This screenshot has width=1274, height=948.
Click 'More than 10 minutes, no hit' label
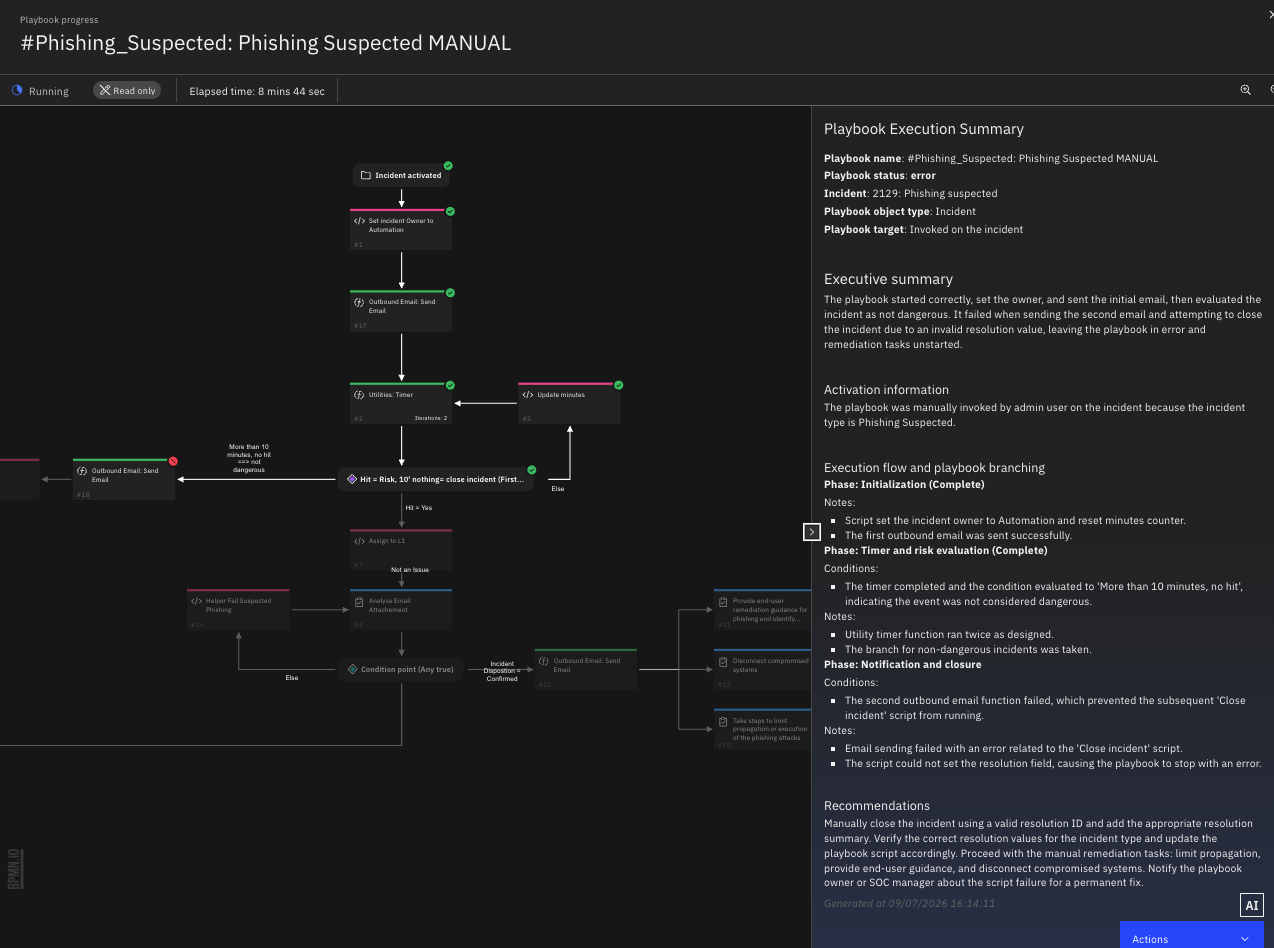(x=250, y=458)
